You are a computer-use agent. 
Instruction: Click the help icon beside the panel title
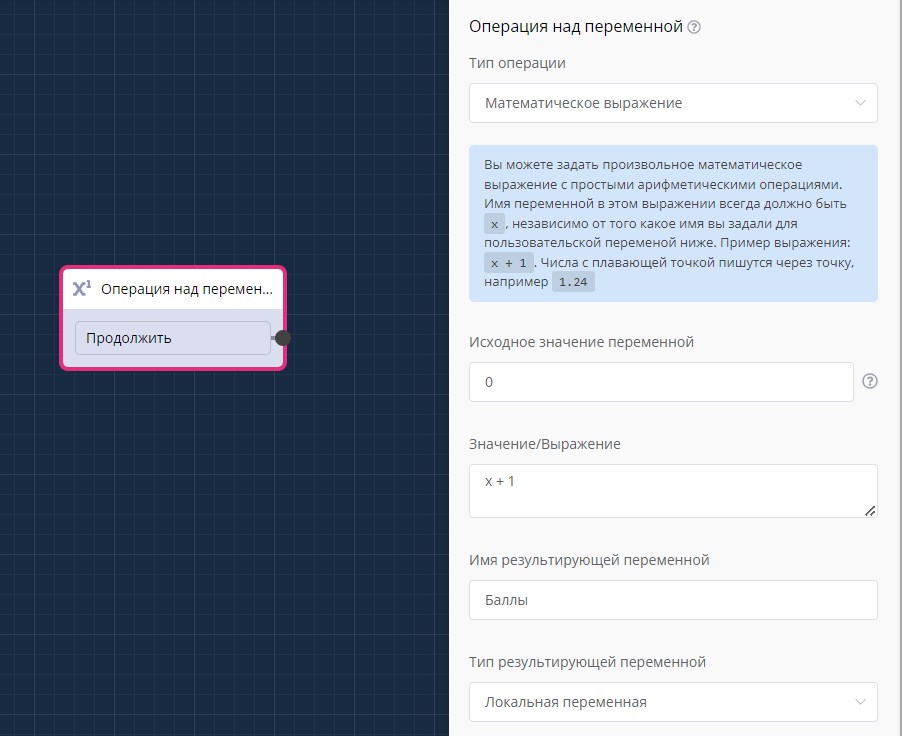(x=694, y=28)
